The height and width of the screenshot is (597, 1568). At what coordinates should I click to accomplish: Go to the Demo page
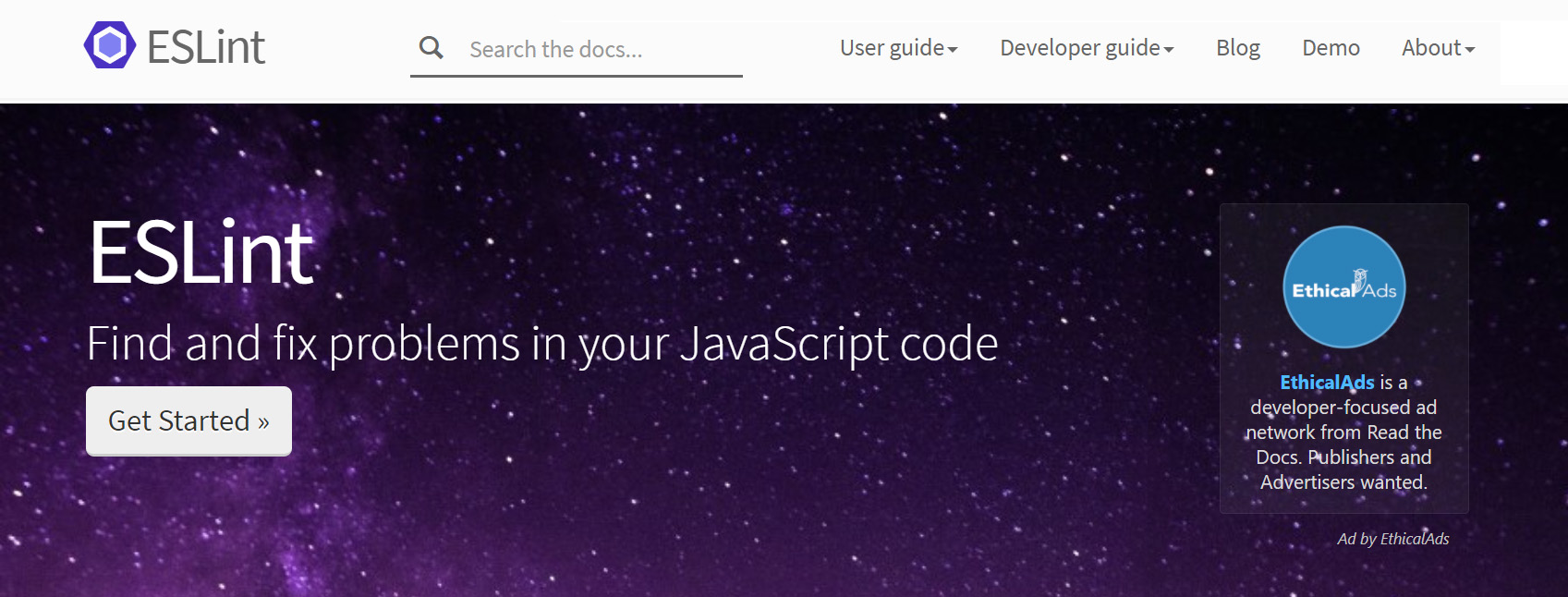click(x=1331, y=48)
